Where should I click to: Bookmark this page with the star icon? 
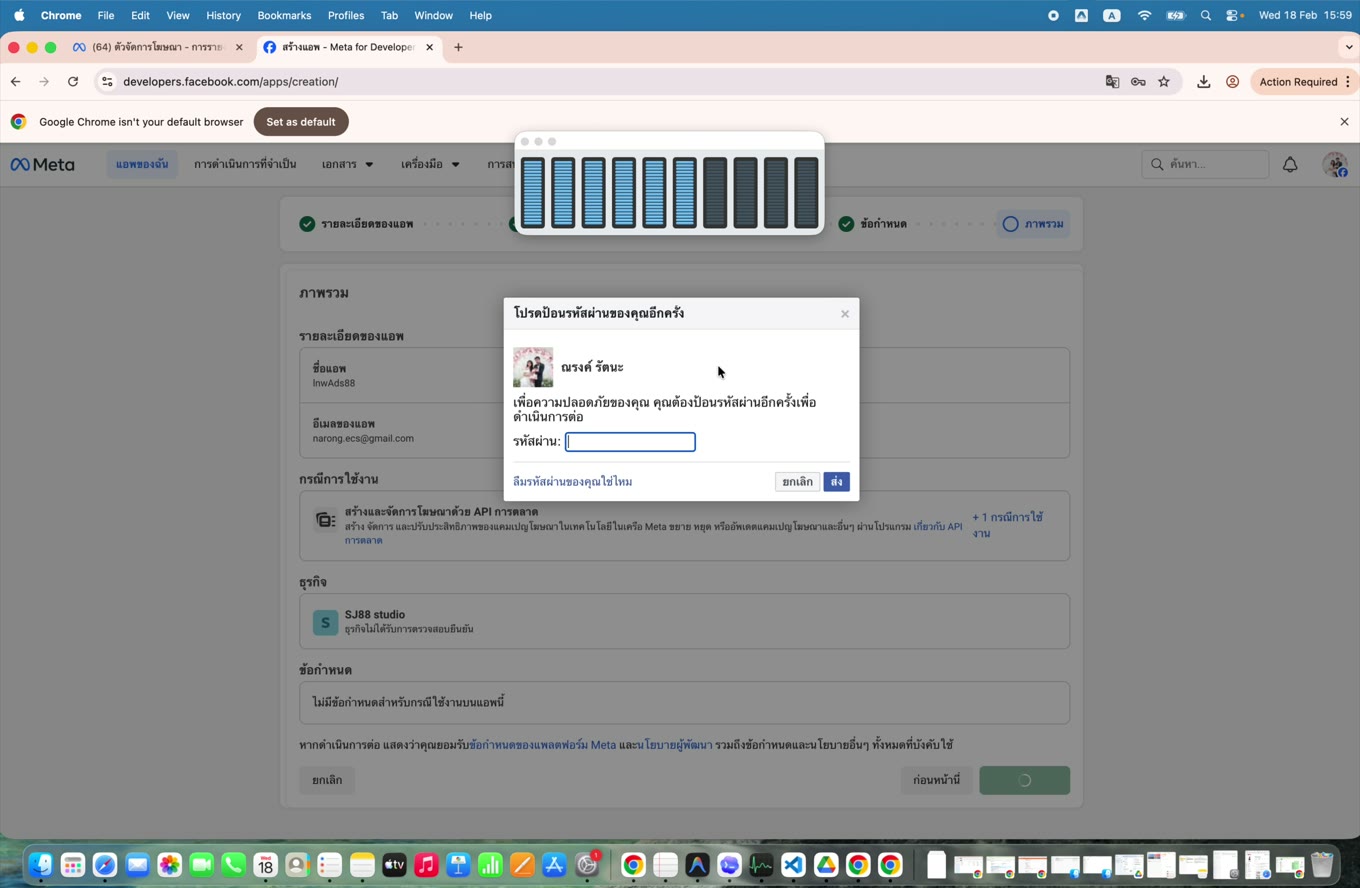point(1164,82)
